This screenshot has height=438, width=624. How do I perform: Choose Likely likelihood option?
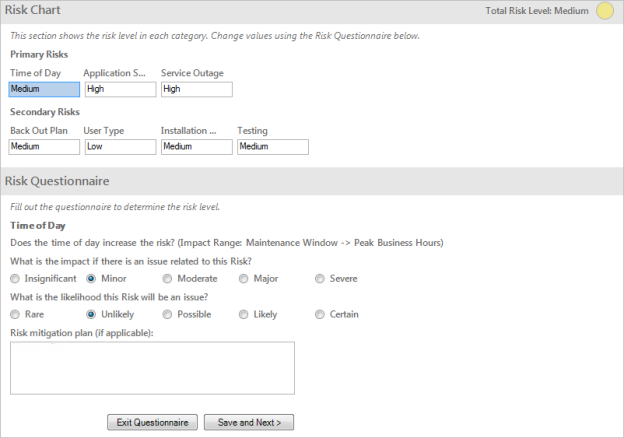coord(244,315)
